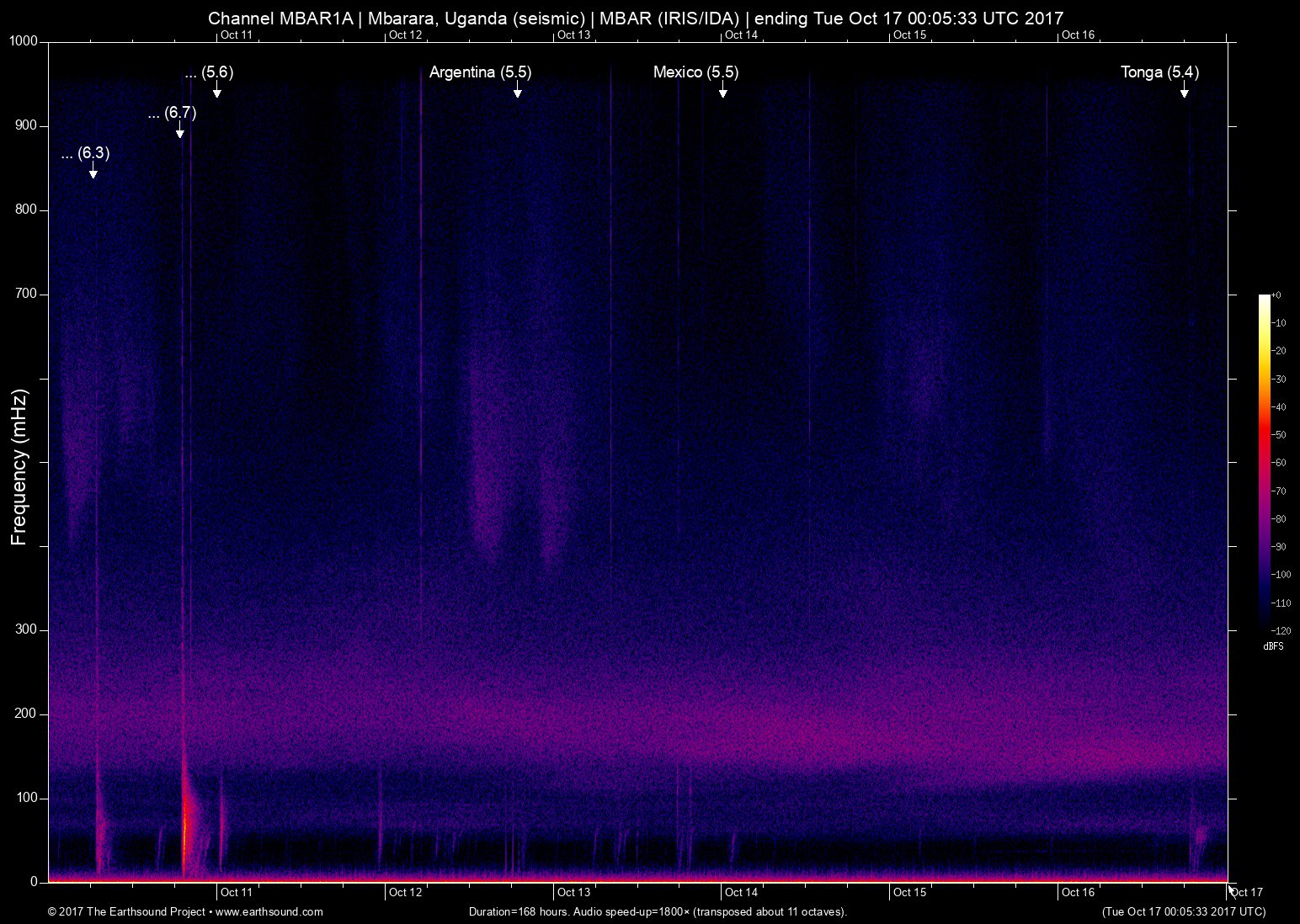Viewport: 1300px width, 924px height.
Task: Click the Argentina (5.5) earthquake label
Action: pyautogui.click(x=480, y=72)
